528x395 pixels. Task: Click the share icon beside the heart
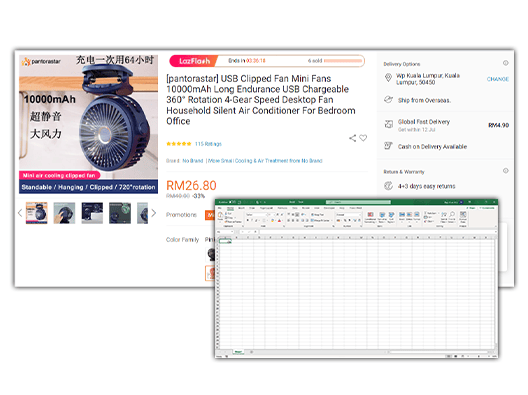point(352,138)
